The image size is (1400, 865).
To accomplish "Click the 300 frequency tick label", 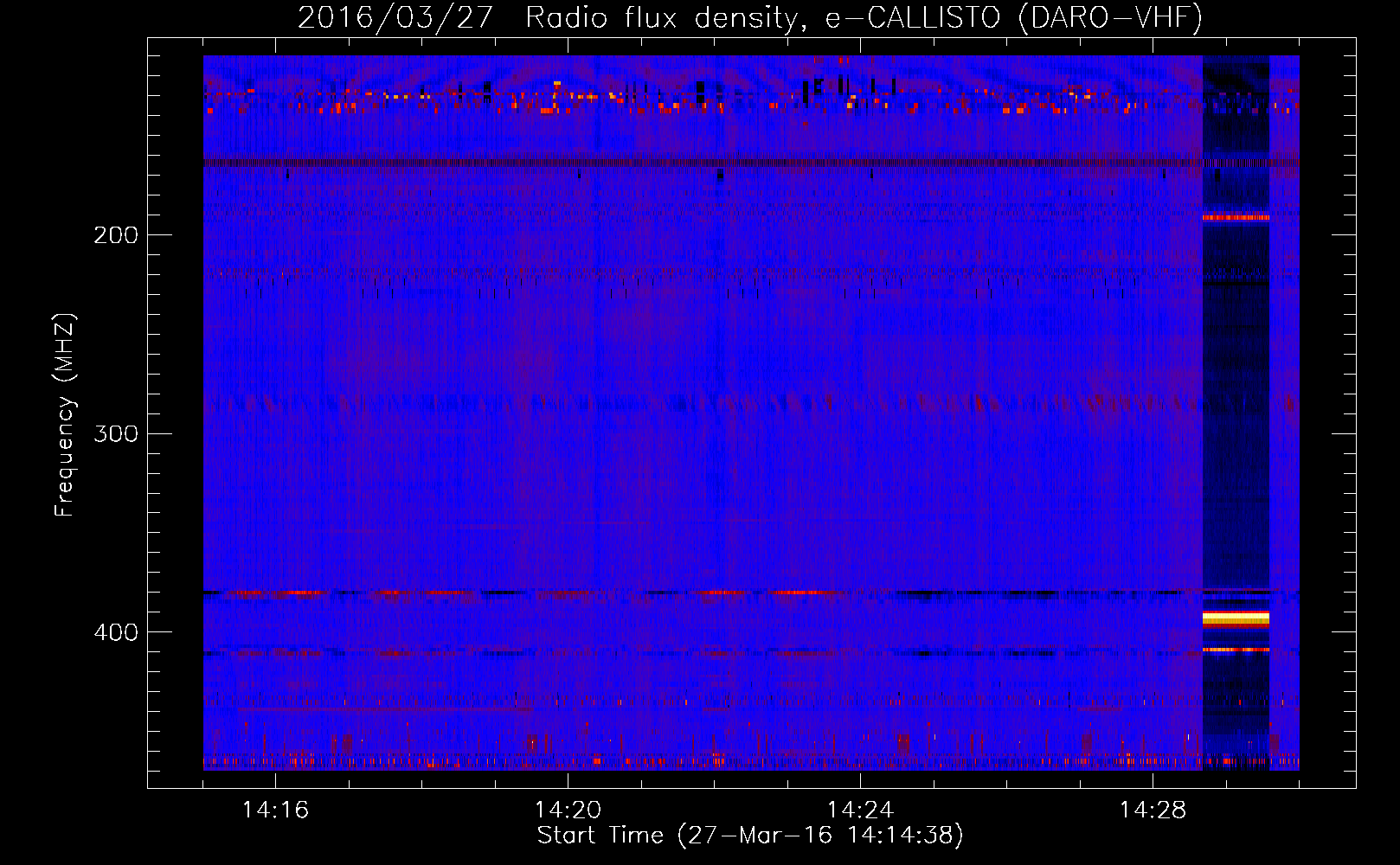I will (x=116, y=433).
